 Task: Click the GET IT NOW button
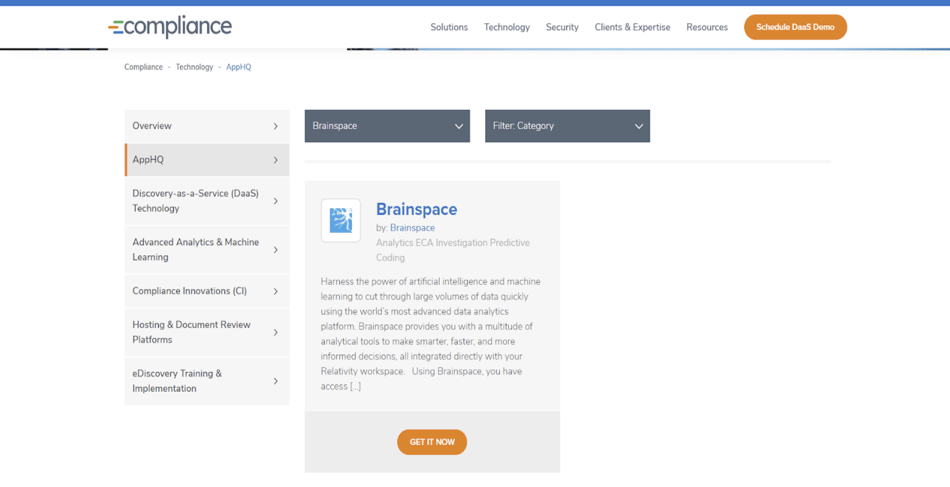[x=432, y=442]
